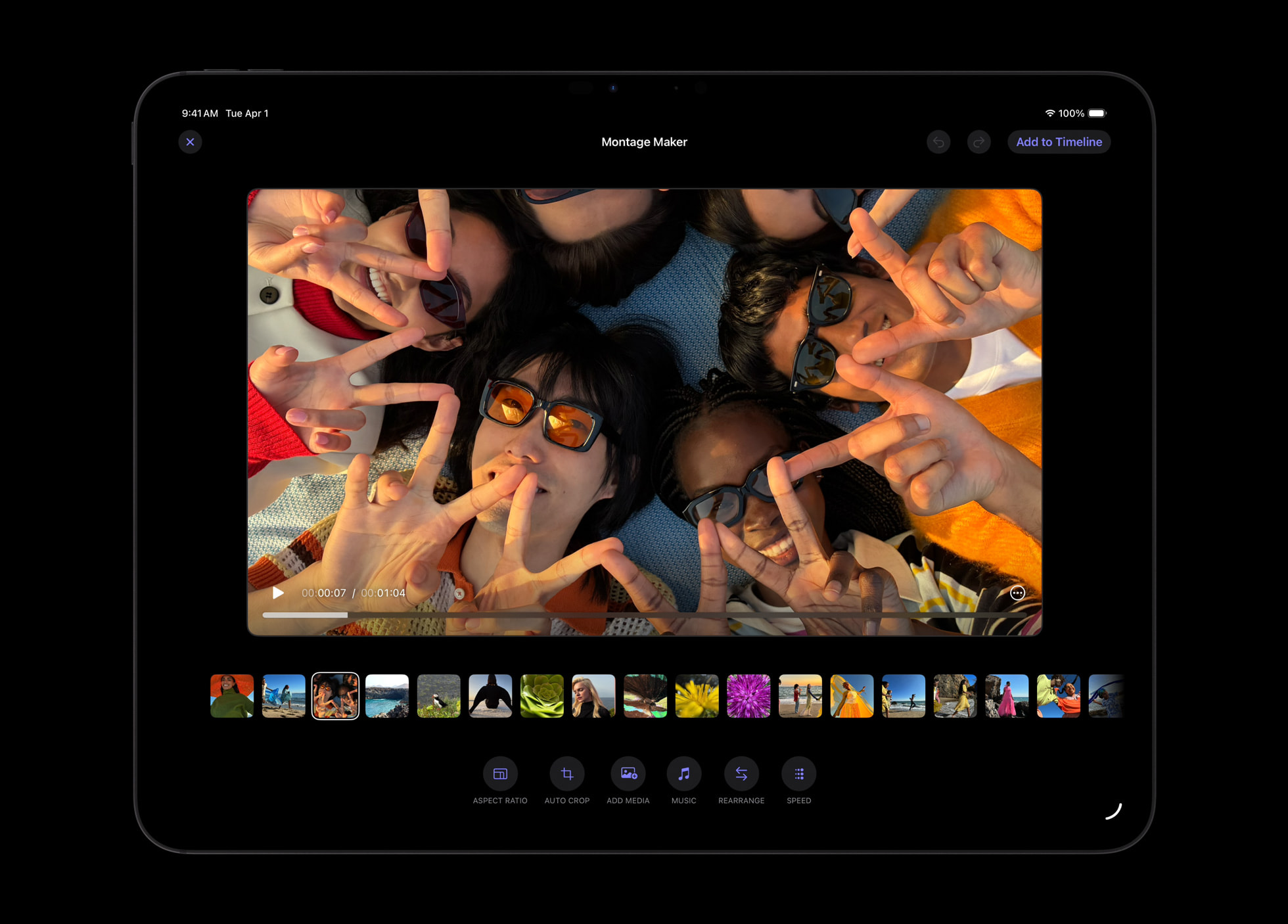The image size is (1288, 924).
Task: Select the yellow flower thumbnail
Action: tap(697, 697)
